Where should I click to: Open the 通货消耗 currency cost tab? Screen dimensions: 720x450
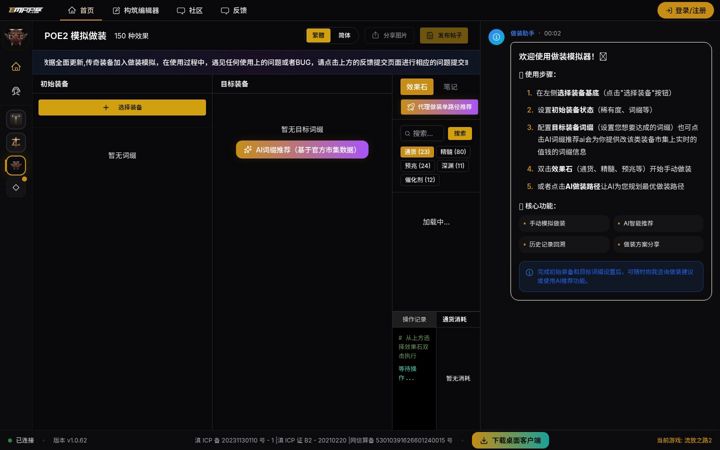pos(455,319)
